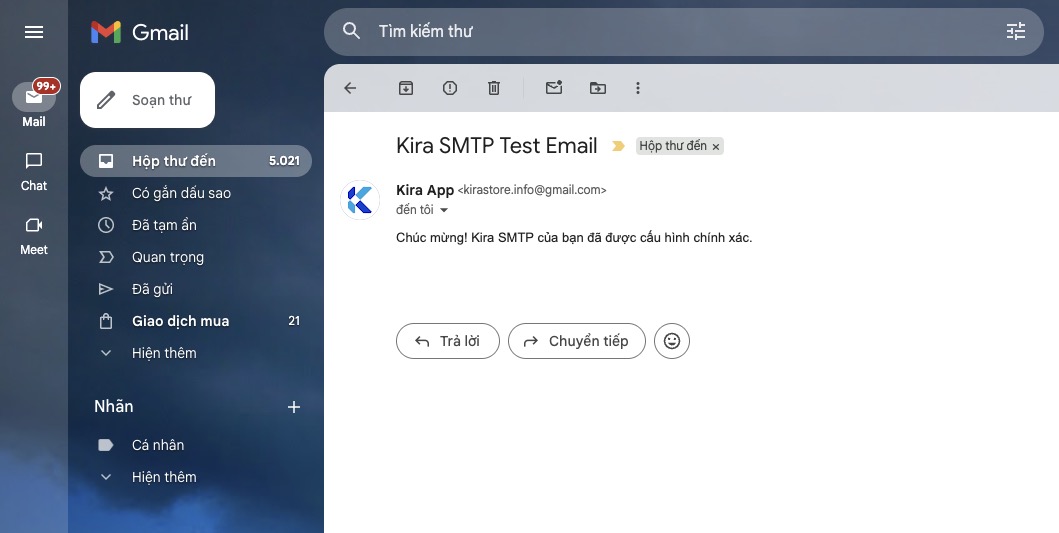1059x533 pixels.
Task: Open search filter options in search bar
Action: point(1016,31)
